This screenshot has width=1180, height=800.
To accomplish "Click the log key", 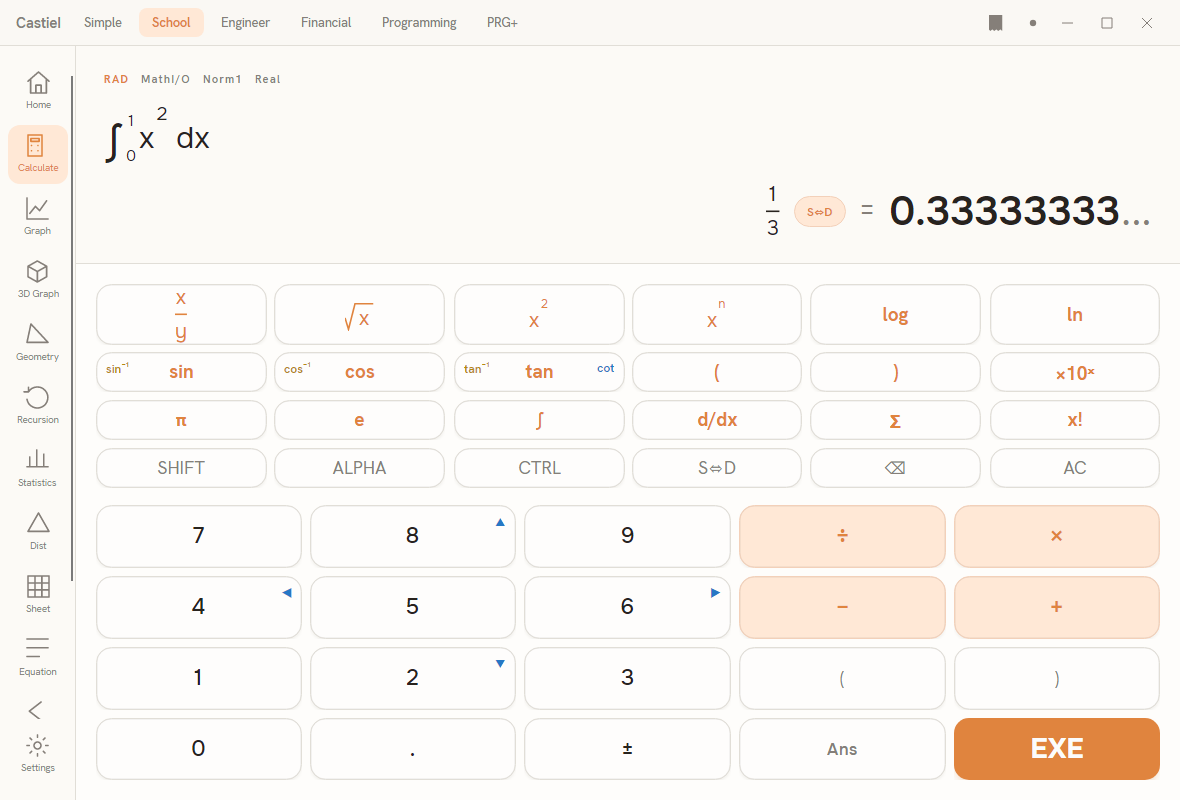I will coord(896,315).
